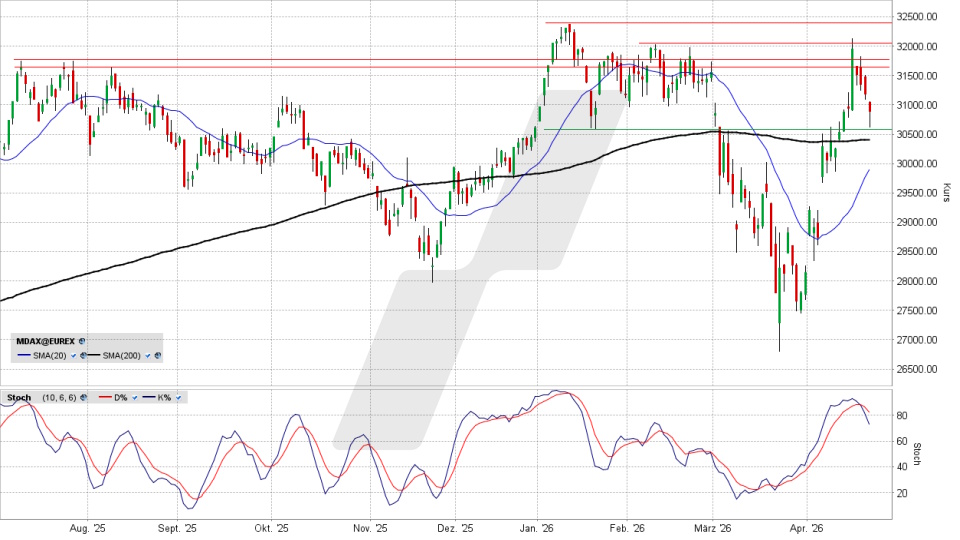Viewport: 960px width, 540px height.
Task: Click the Okt. '25 date label
Action: click(271, 528)
